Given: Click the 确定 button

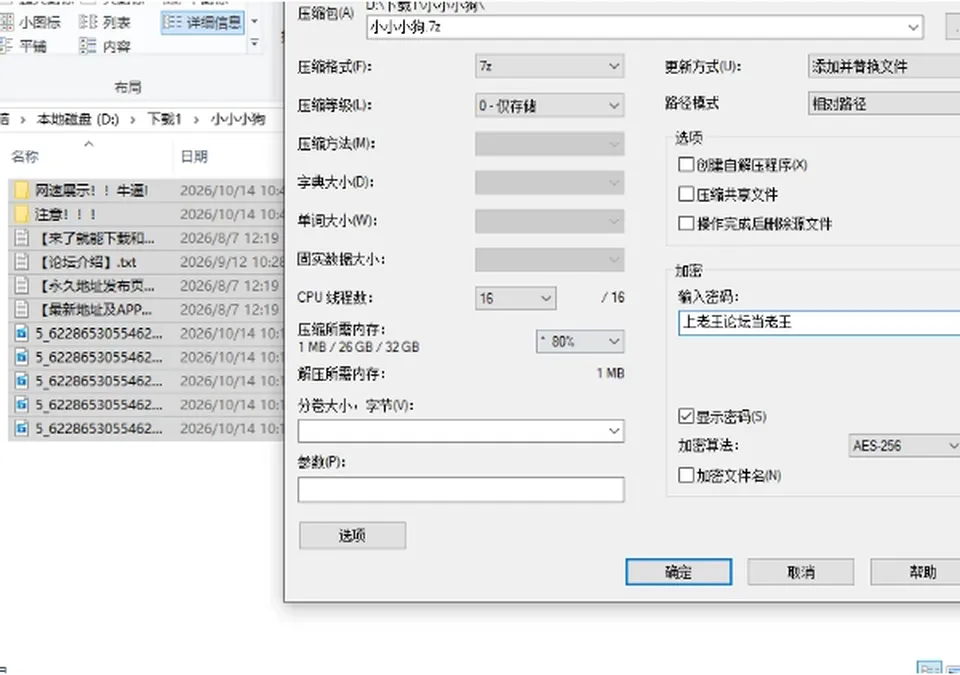Looking at the screenshot, I should 678,571.
